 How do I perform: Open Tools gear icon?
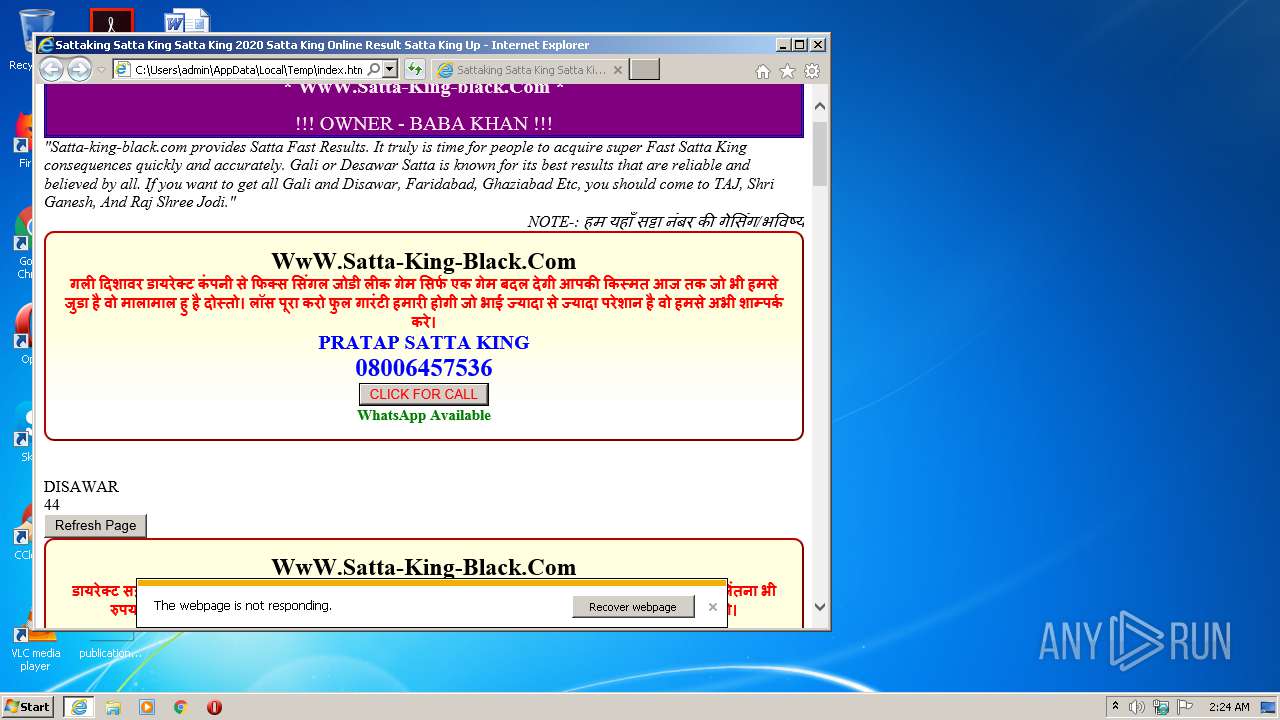812,71
